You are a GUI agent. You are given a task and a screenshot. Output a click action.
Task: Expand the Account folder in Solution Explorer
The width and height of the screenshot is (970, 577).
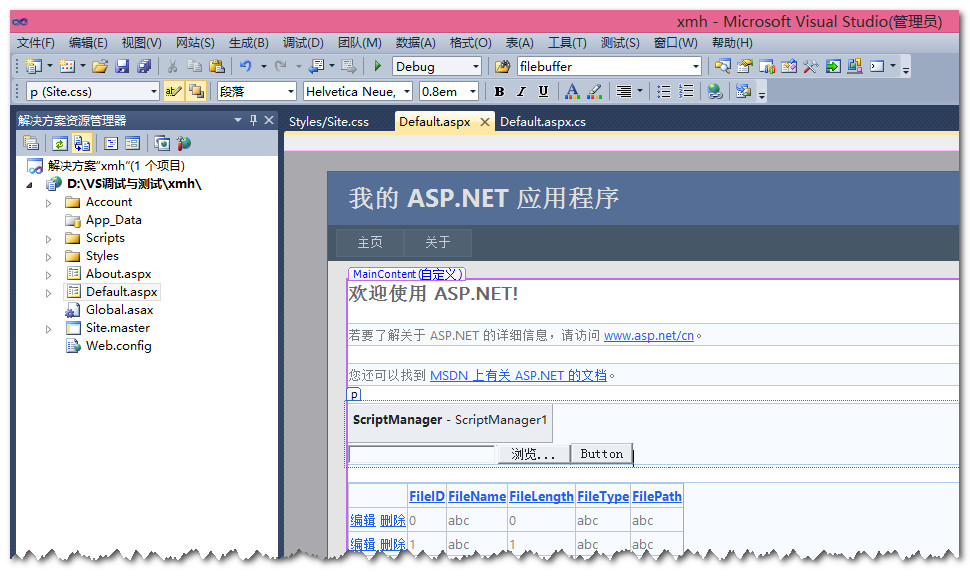coord(47,202)
